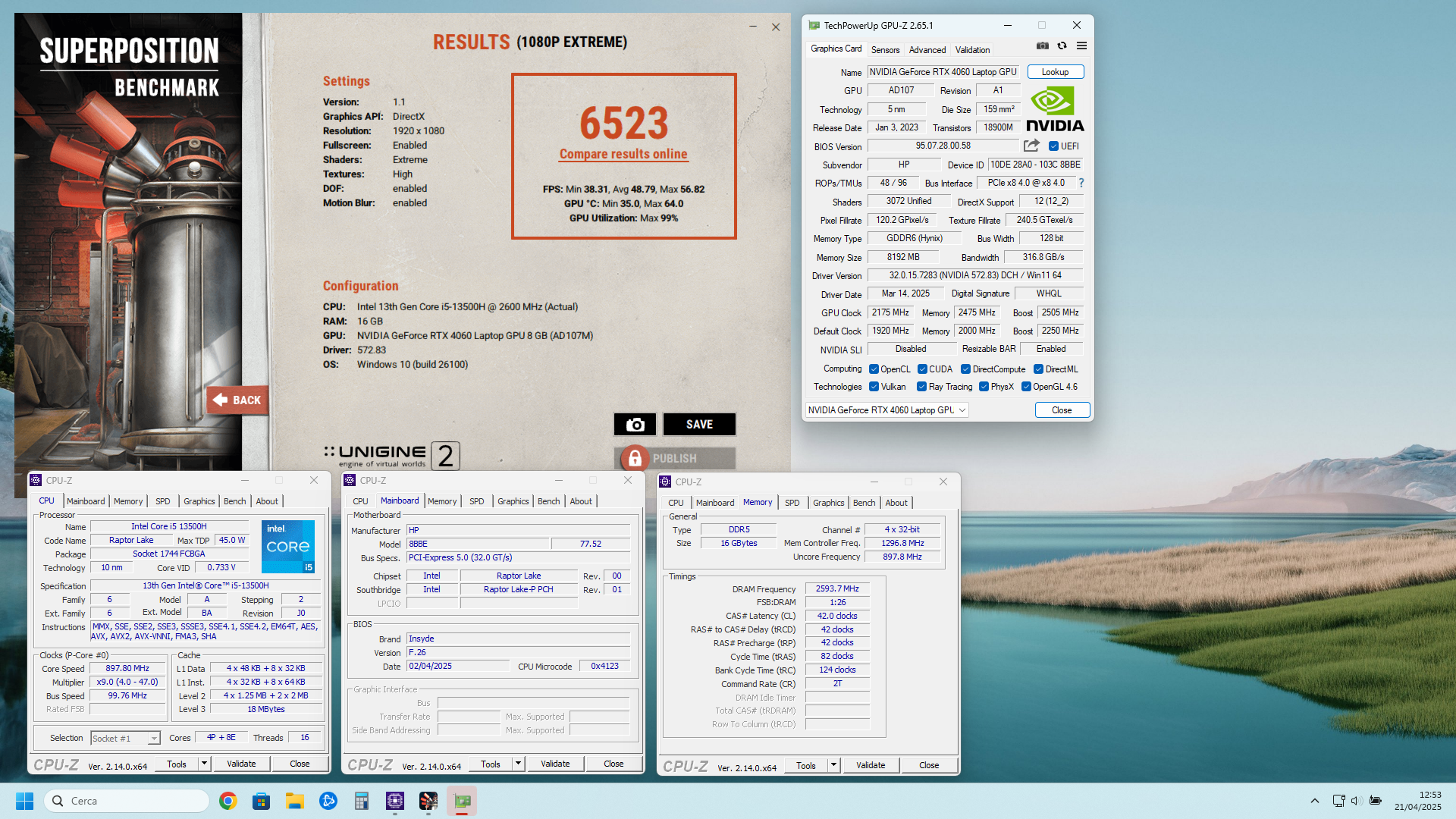Open the volume tray icon
Viewport: 1456px width, 819px height.
pyautogui.click(x=1357, y=801)
